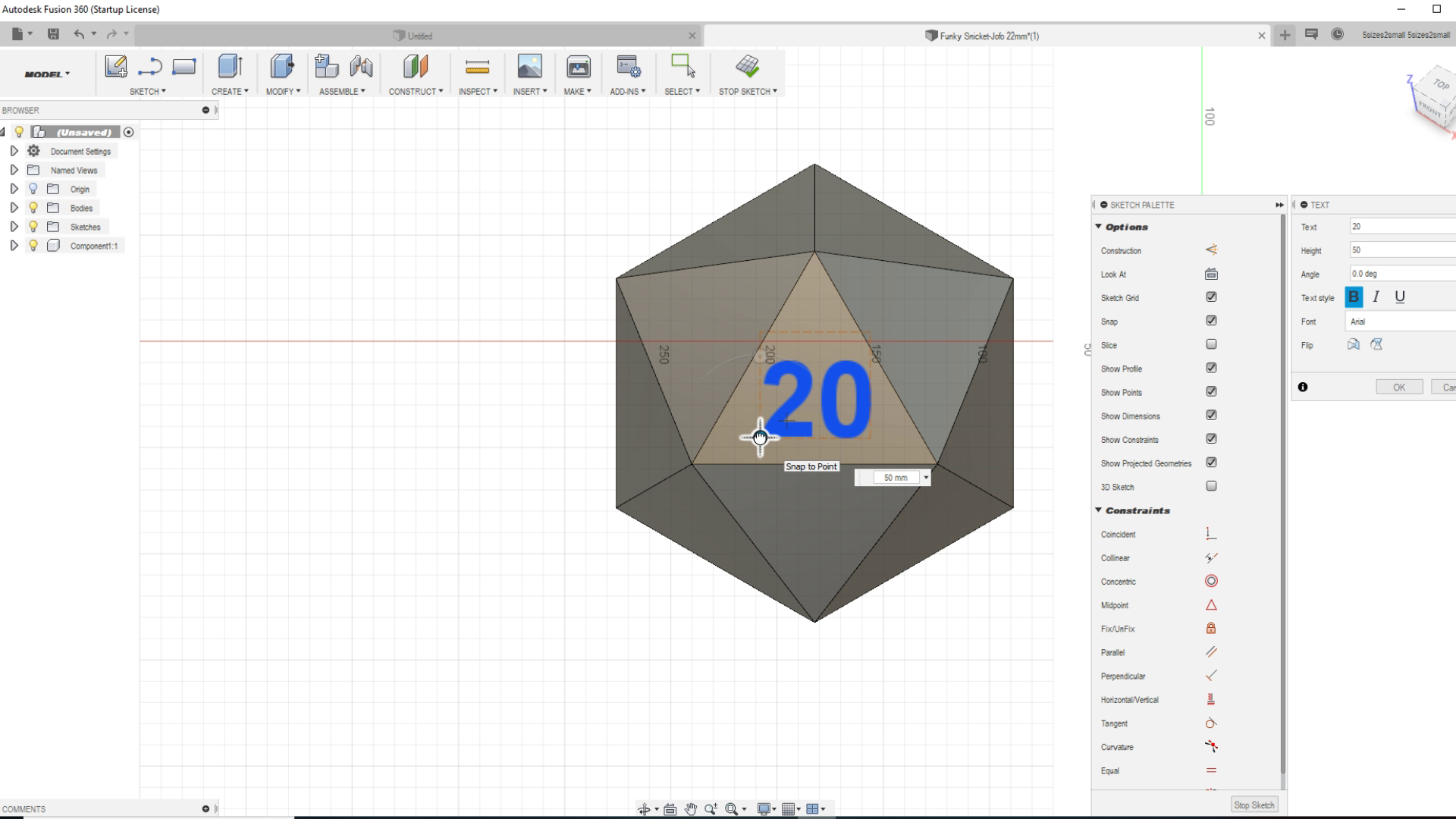Open the Add-Ins menu
This screenshot has height=819, width=1456.
click(628, 91)
